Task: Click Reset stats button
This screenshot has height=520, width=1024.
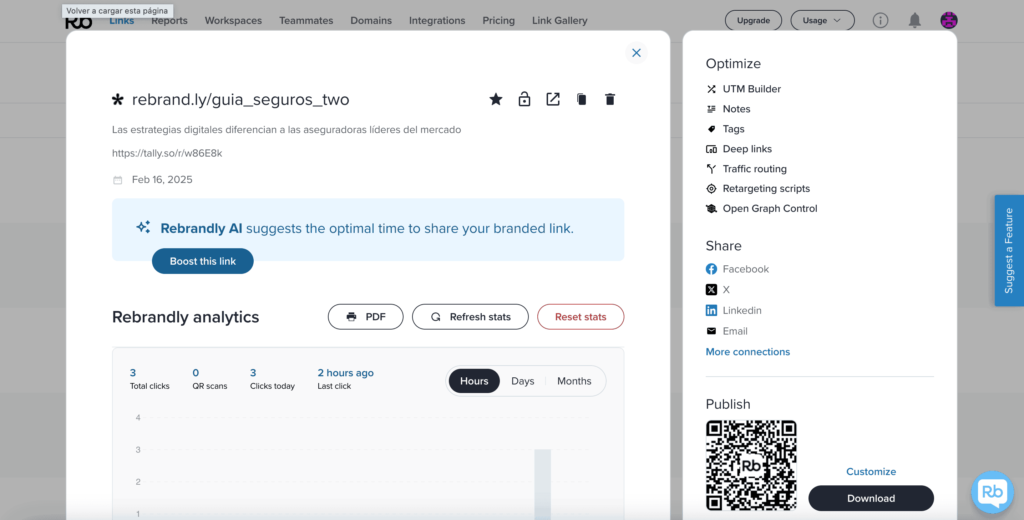Action: click(581, 317)
